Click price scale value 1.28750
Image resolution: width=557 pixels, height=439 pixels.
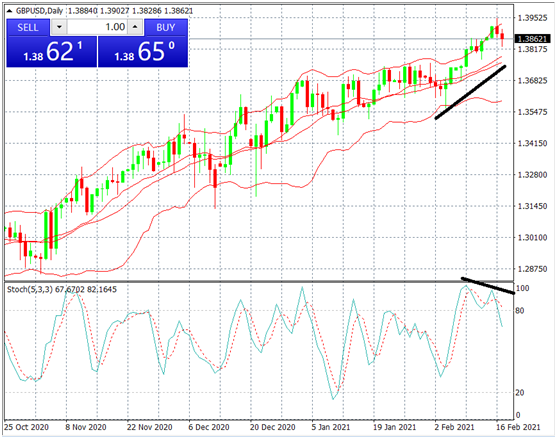click(532, 269)
